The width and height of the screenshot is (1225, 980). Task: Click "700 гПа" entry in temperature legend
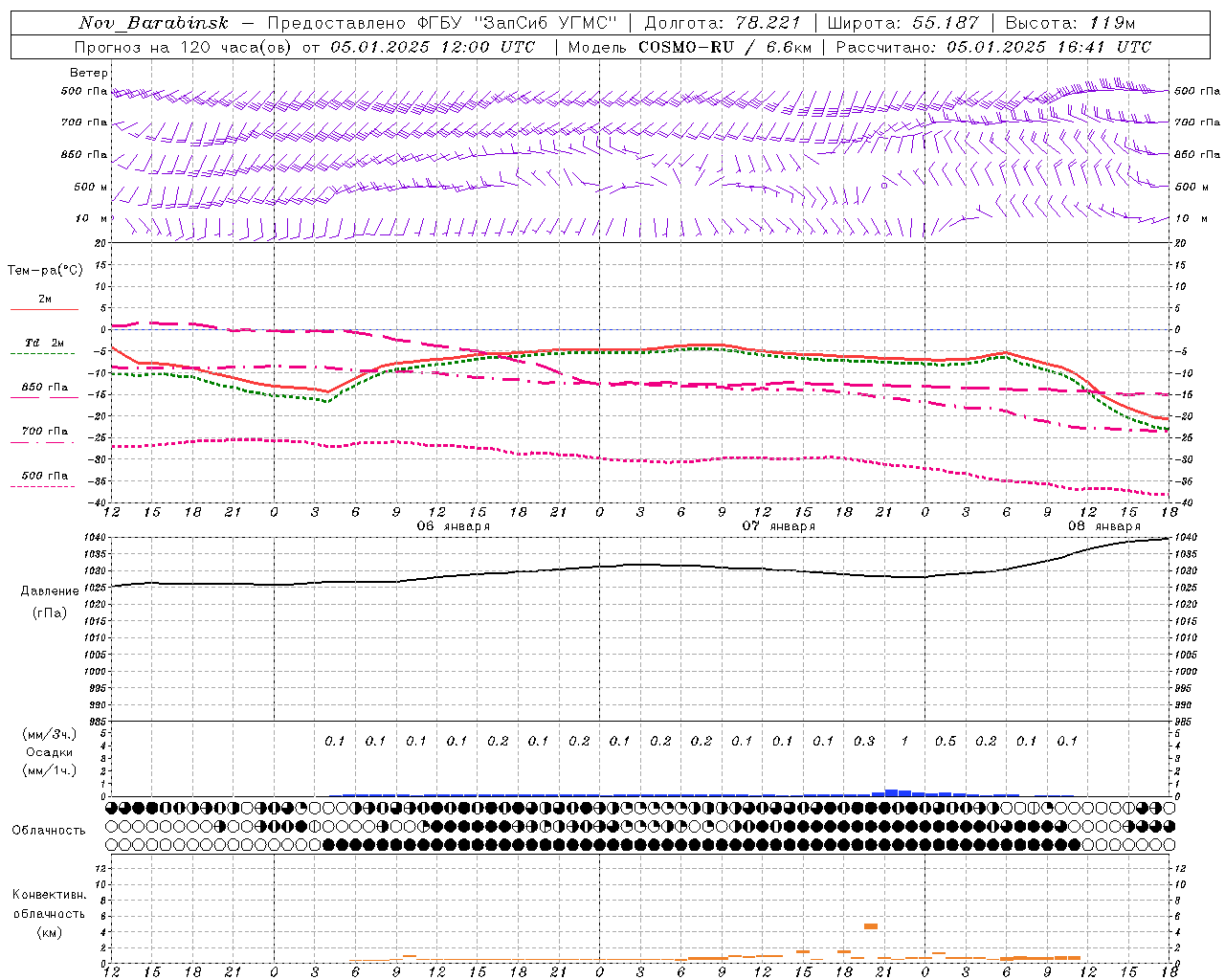(x=45, y=432)
